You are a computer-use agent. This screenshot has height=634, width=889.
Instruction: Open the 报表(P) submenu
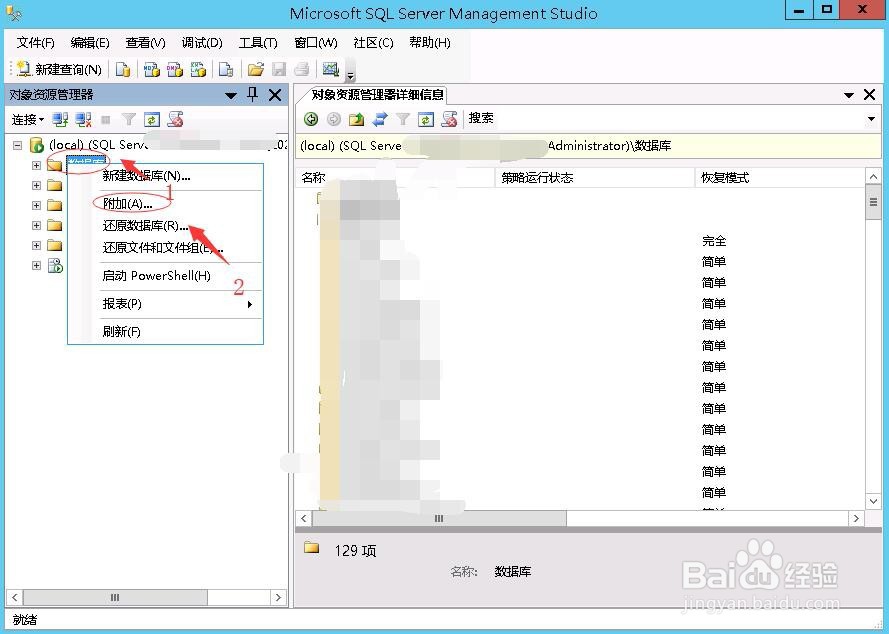tap(166, 304)
